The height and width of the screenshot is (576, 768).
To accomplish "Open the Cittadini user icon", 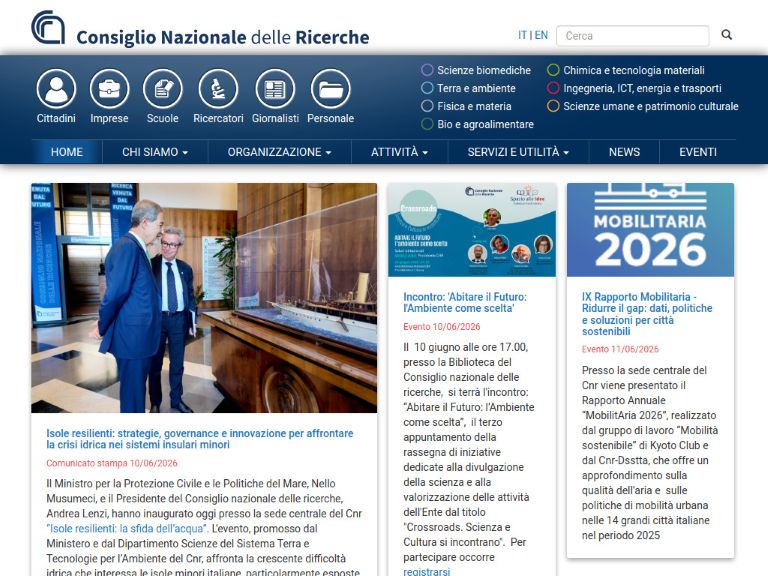I will click(56, 89).
